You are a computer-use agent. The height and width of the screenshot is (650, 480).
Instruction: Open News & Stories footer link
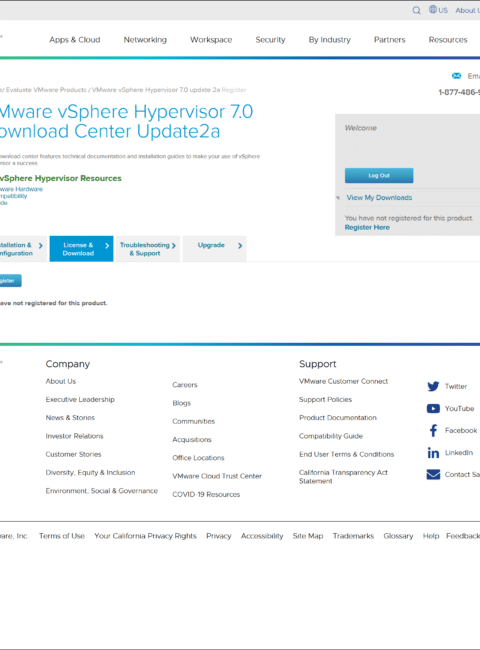point(70,417)
